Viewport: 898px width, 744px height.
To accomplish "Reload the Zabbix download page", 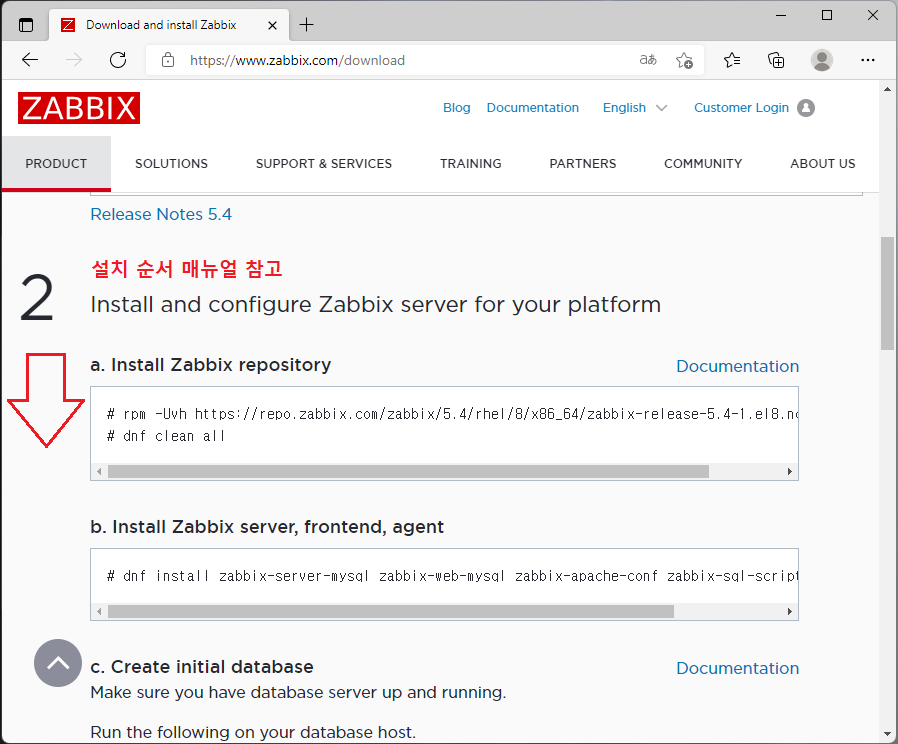I will (x=118, y=60).
